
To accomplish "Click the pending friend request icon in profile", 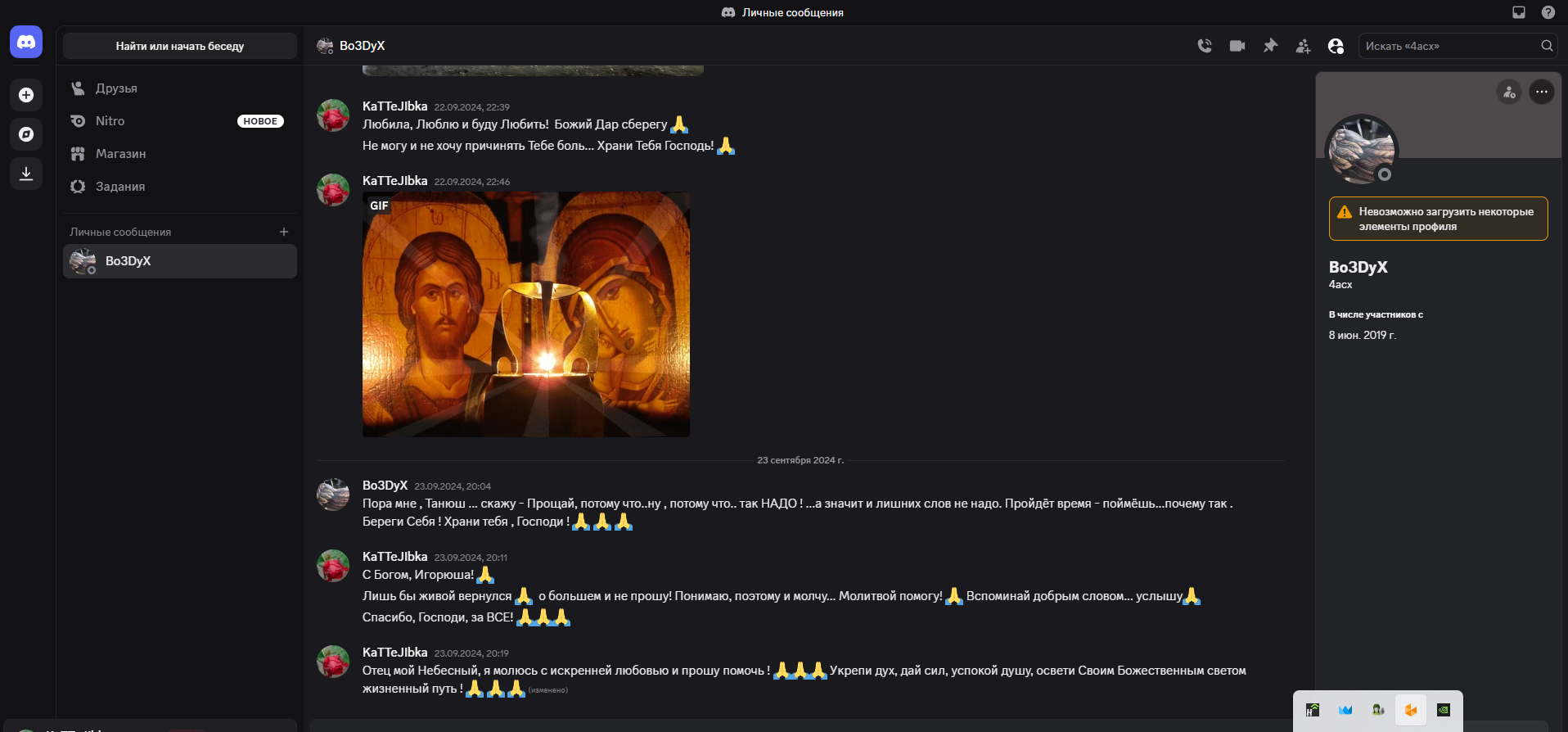I will [1509, 92].
